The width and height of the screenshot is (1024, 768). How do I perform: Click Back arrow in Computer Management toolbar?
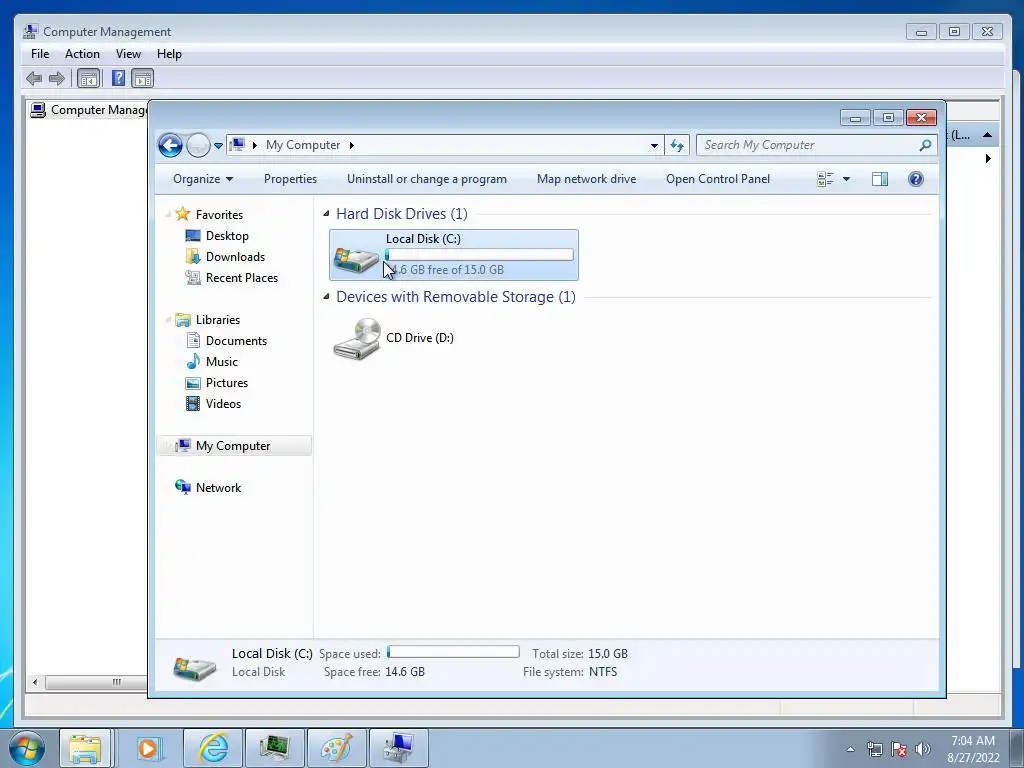34,78
